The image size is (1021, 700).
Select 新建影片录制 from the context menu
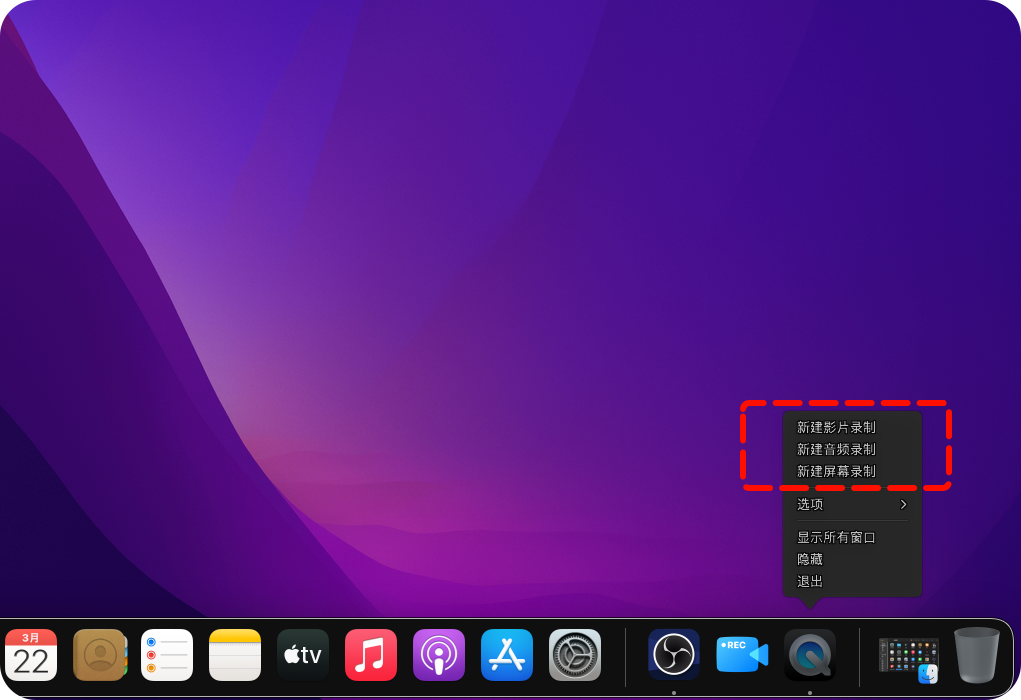pyautogui.click(x=836, y=427)
